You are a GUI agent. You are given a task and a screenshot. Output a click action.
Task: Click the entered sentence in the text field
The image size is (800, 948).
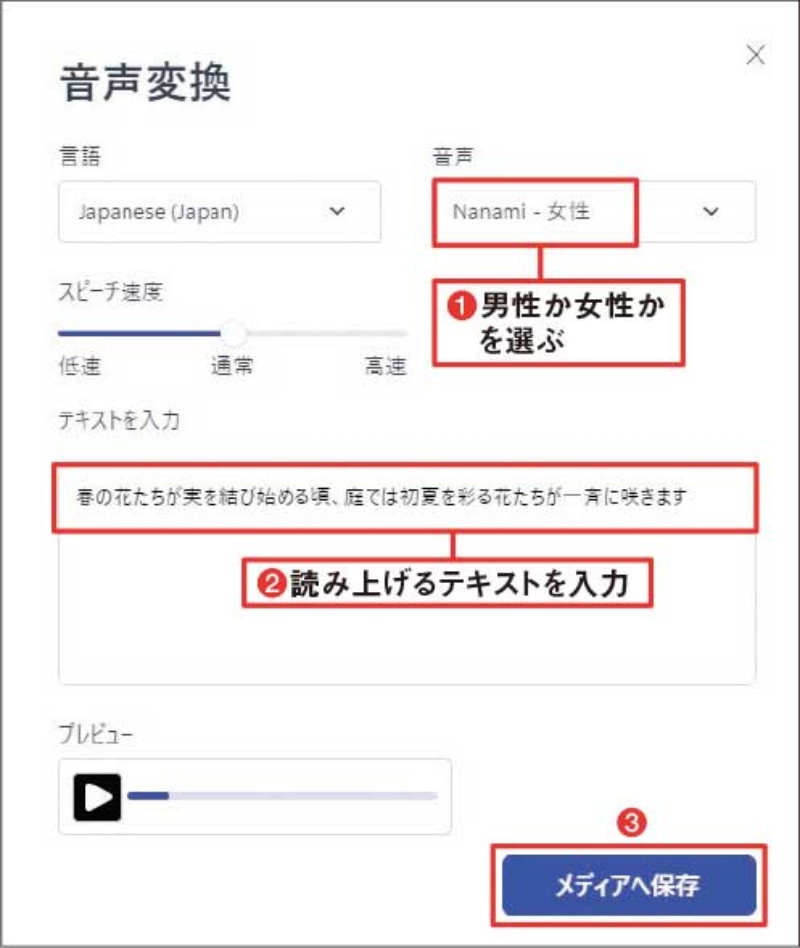tap(382, 497)
